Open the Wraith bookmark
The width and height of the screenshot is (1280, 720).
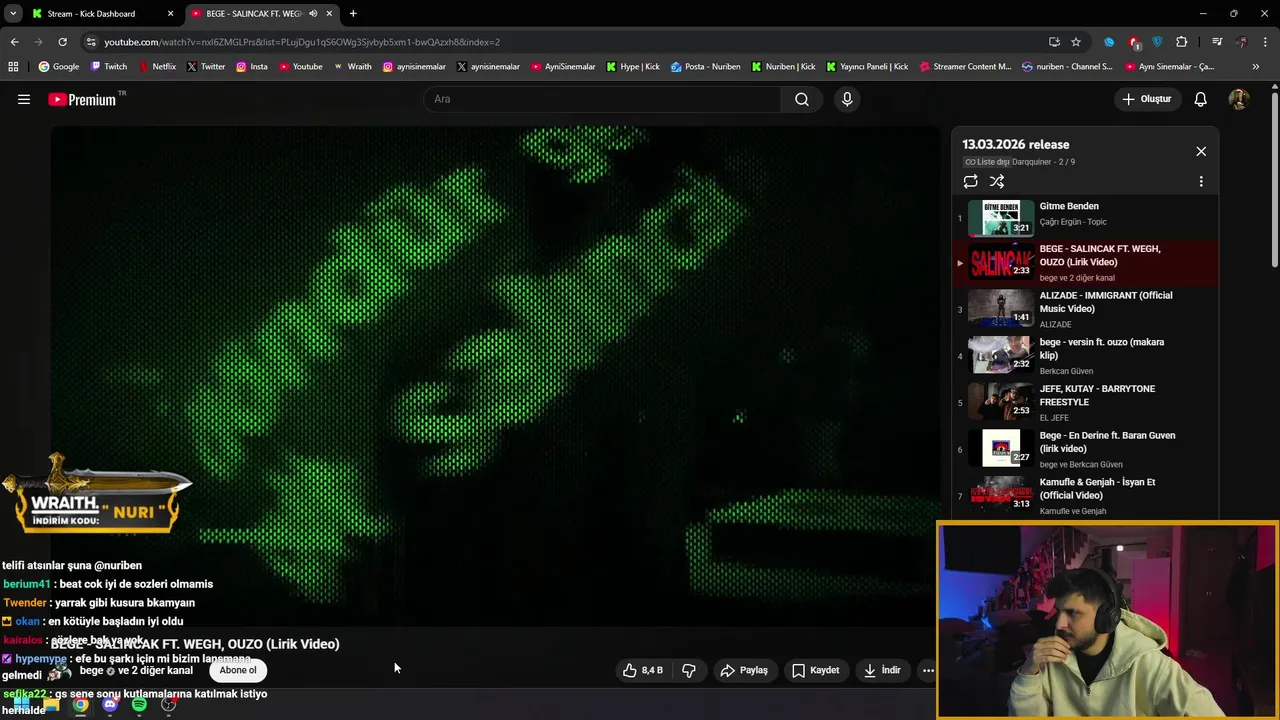click(x=352, y=67)
